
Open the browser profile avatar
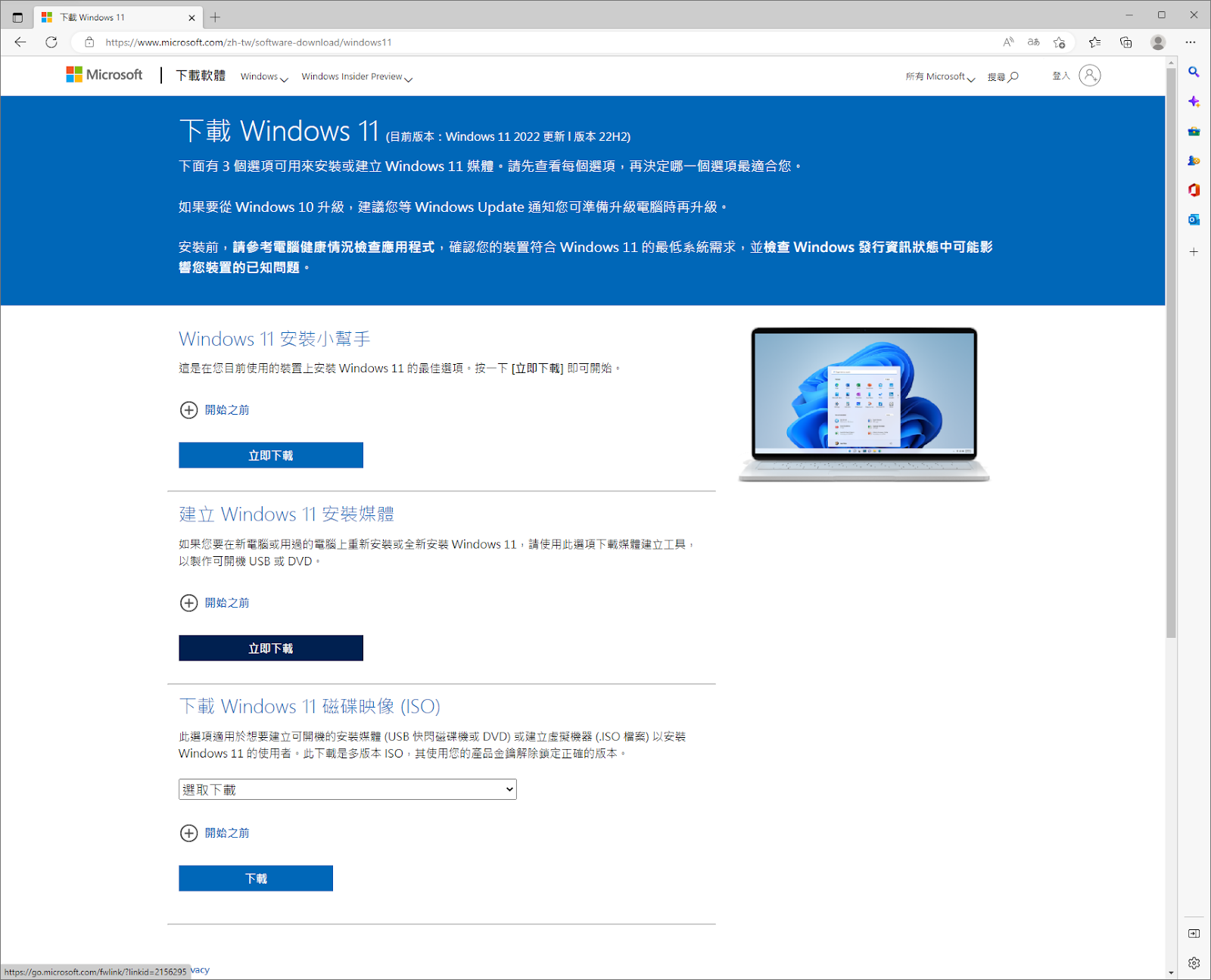[x=1158, y=42]
